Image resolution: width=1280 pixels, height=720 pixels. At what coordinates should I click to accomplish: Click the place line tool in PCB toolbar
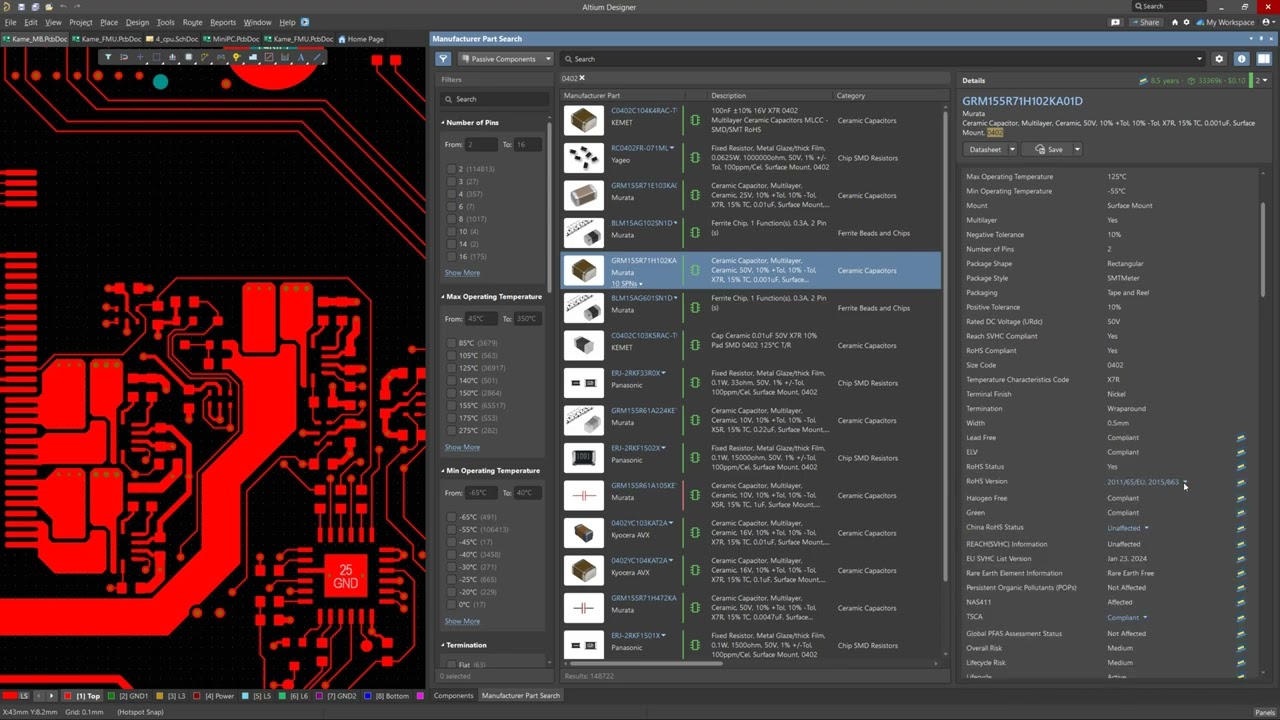[x=317, y=58]
